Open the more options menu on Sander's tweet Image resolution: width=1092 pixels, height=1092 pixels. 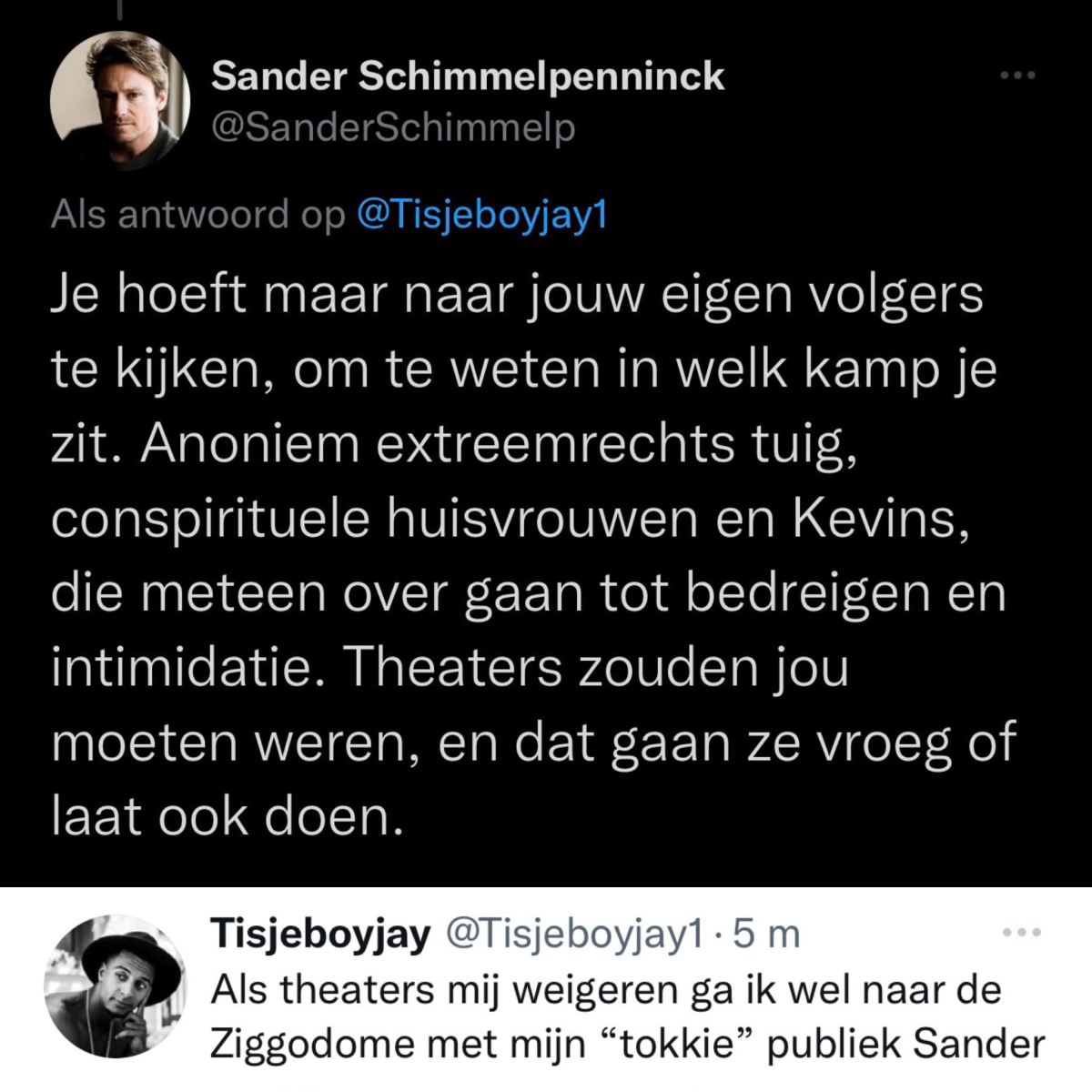(x=1017, y=76)
